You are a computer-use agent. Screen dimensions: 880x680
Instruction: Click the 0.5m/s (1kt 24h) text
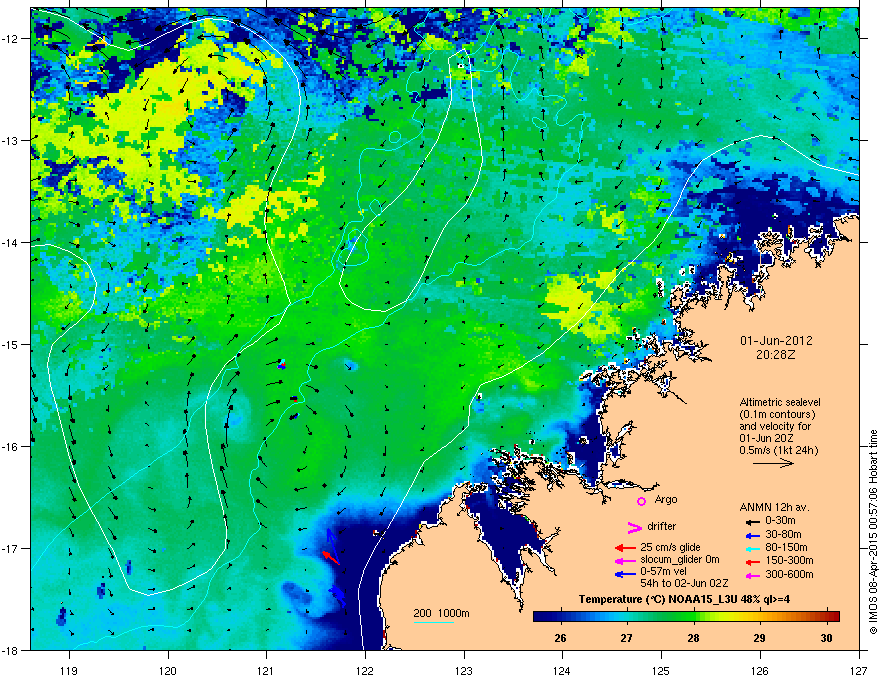pos(779,450)
